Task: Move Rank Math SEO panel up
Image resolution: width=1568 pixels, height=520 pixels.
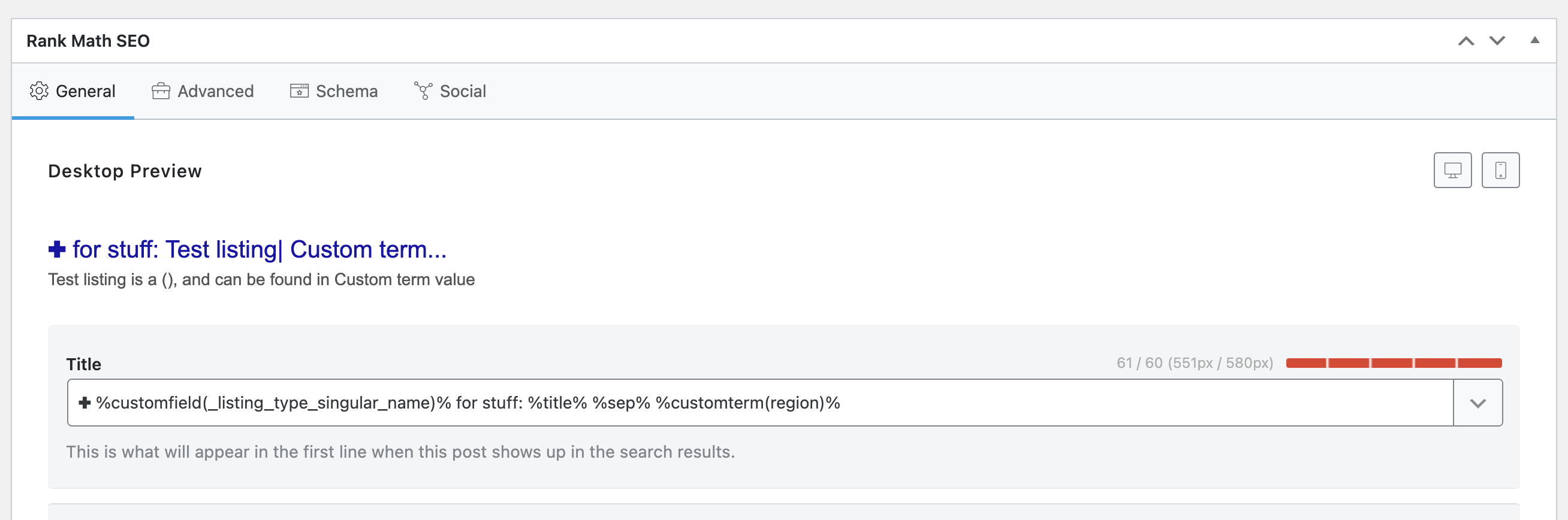Action: pos(1466,41)
